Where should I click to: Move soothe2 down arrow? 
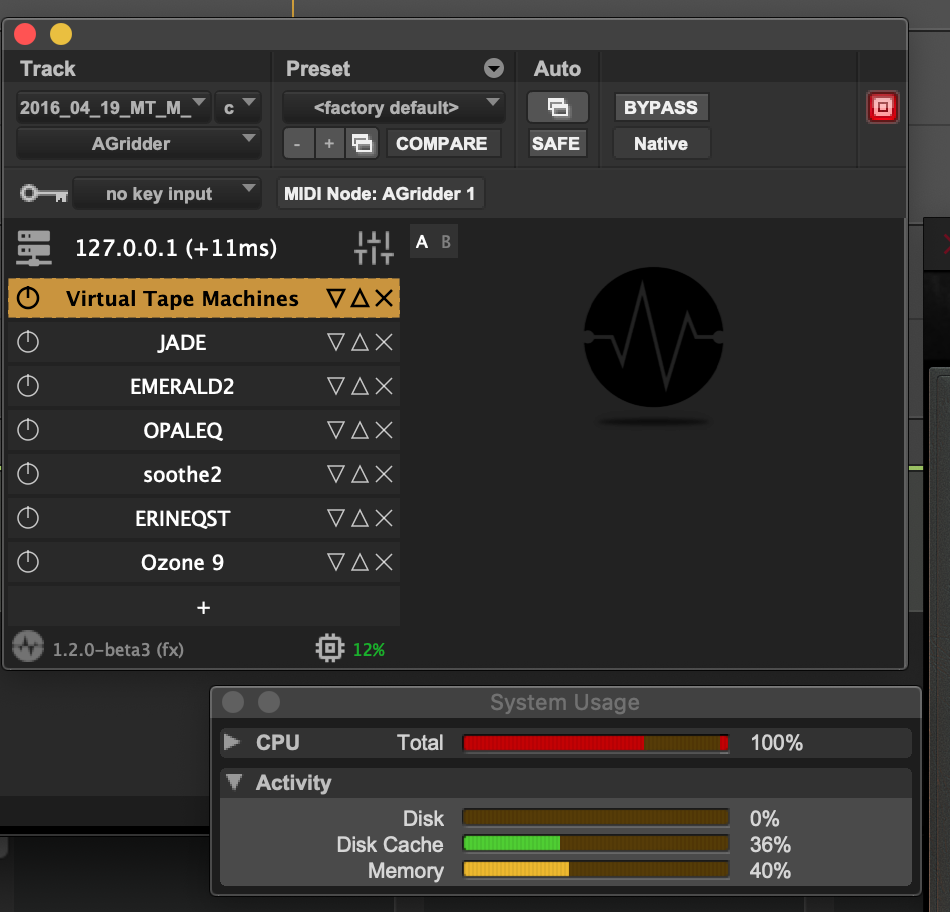click(336, 474)
